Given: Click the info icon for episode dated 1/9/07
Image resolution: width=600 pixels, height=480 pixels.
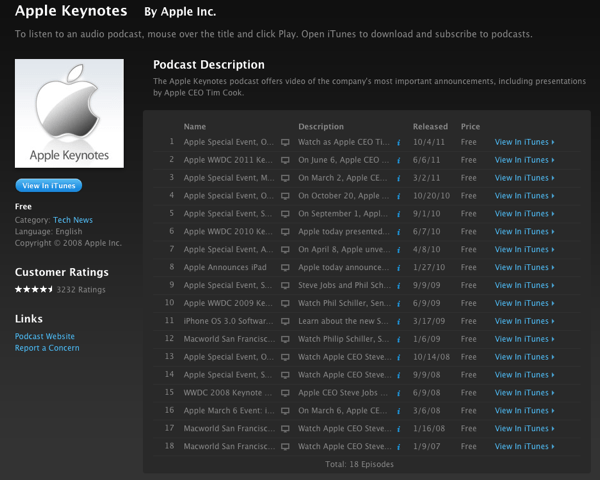Looking at the screenshot, I should [x=399, y=447].
